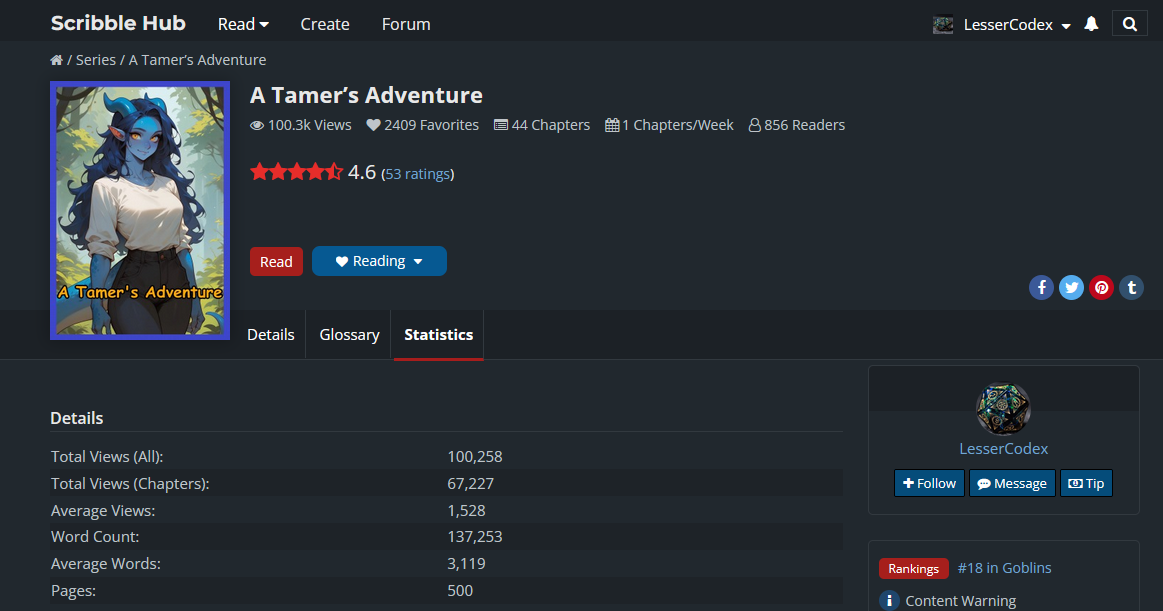Tip the author LesserCodex
The height and width of the screenshot is (611, 1163).
coord(1086,483)
